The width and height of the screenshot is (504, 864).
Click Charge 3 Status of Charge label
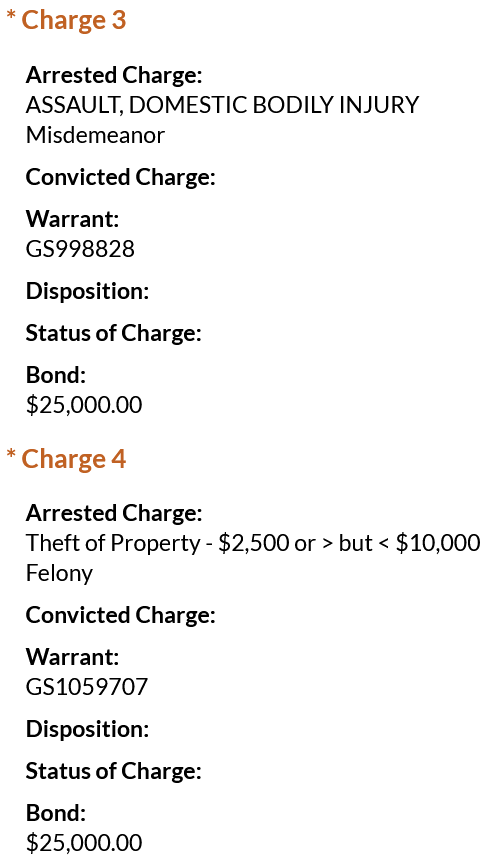click(x=114, y=333)
